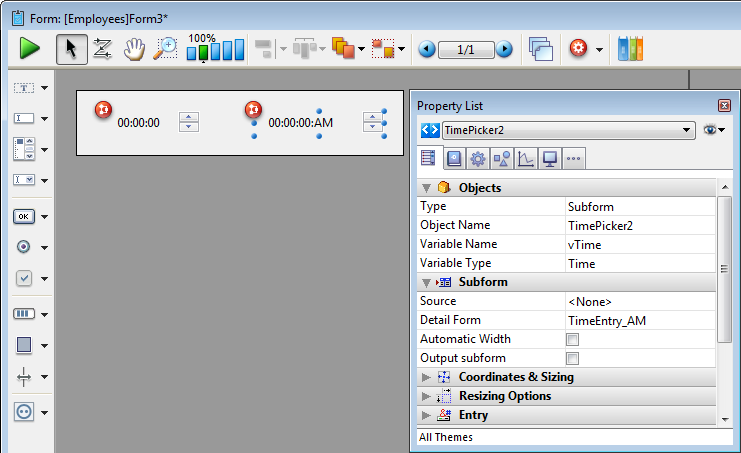Enable the Automatic Width checkbox

pyautogui.click(x=573, y=340)
